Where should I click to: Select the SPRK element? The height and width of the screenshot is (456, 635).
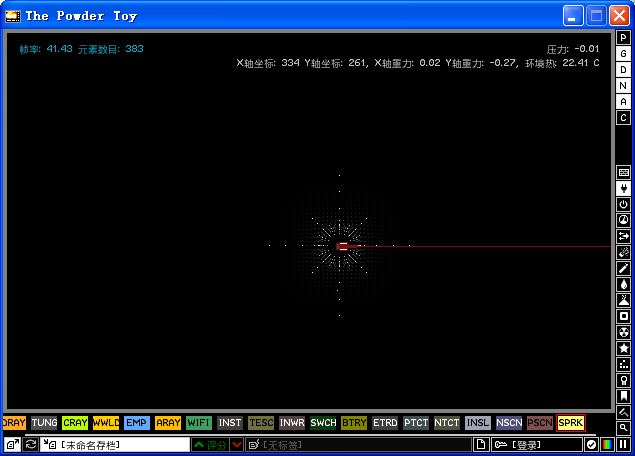tap(571, 423)
